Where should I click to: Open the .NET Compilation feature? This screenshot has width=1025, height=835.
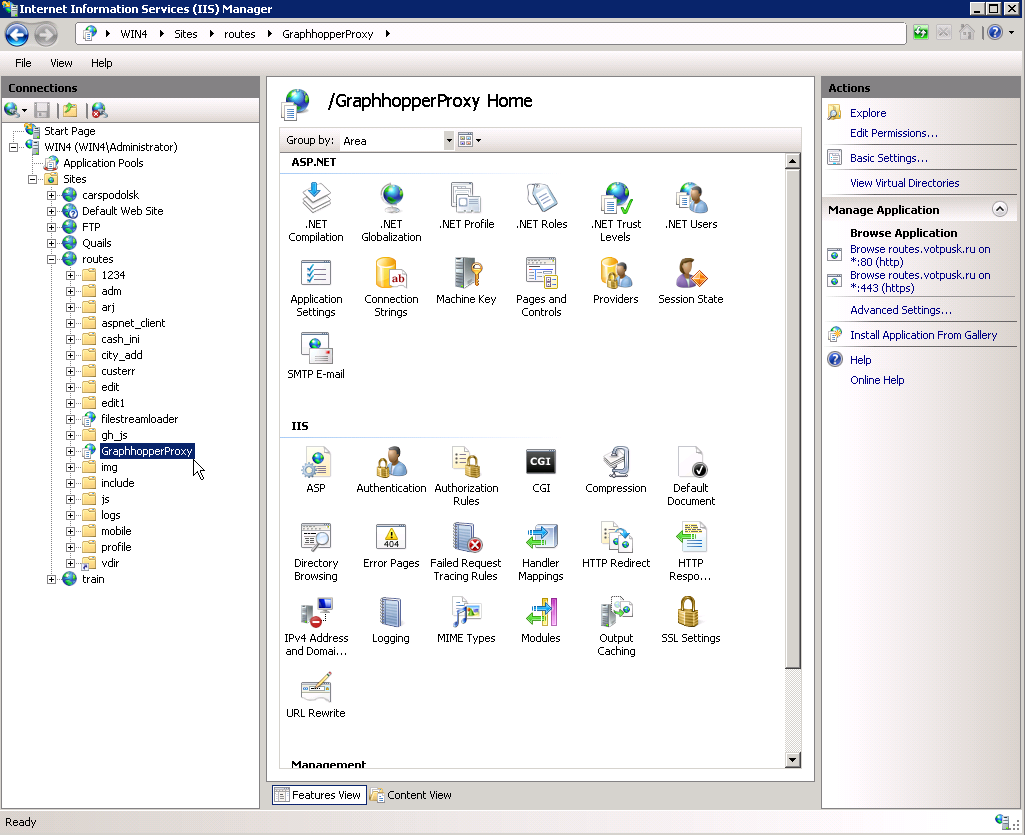(x=316, y=213)
